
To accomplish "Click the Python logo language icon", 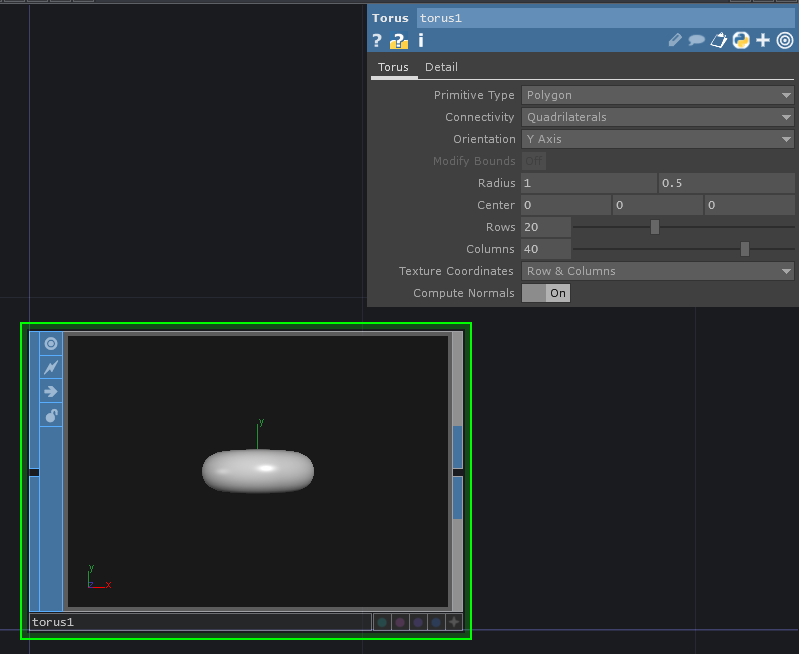I will [x=741, y=41].
